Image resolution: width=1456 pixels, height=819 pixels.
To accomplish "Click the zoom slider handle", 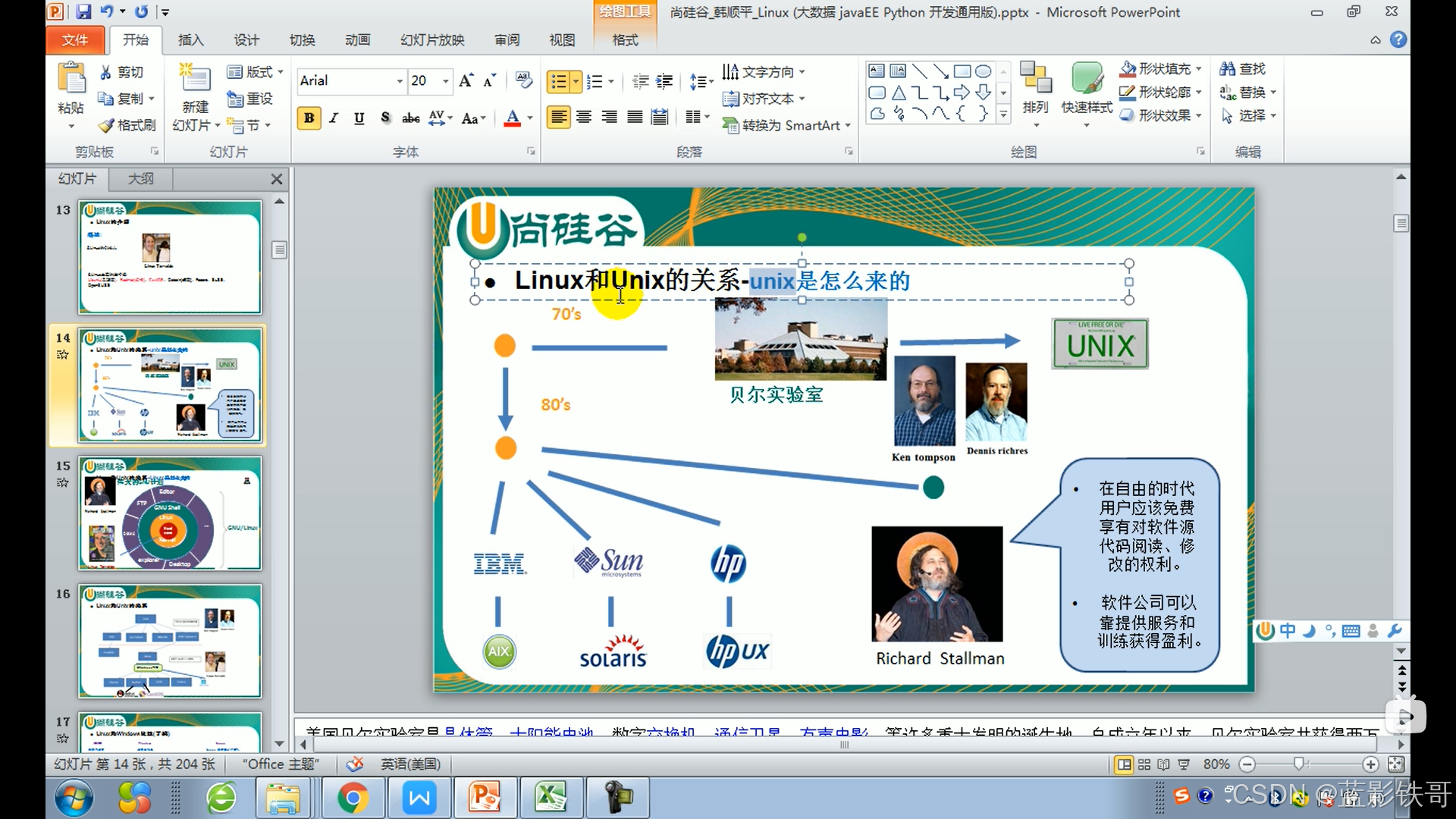I will (x=1299, y=764).
